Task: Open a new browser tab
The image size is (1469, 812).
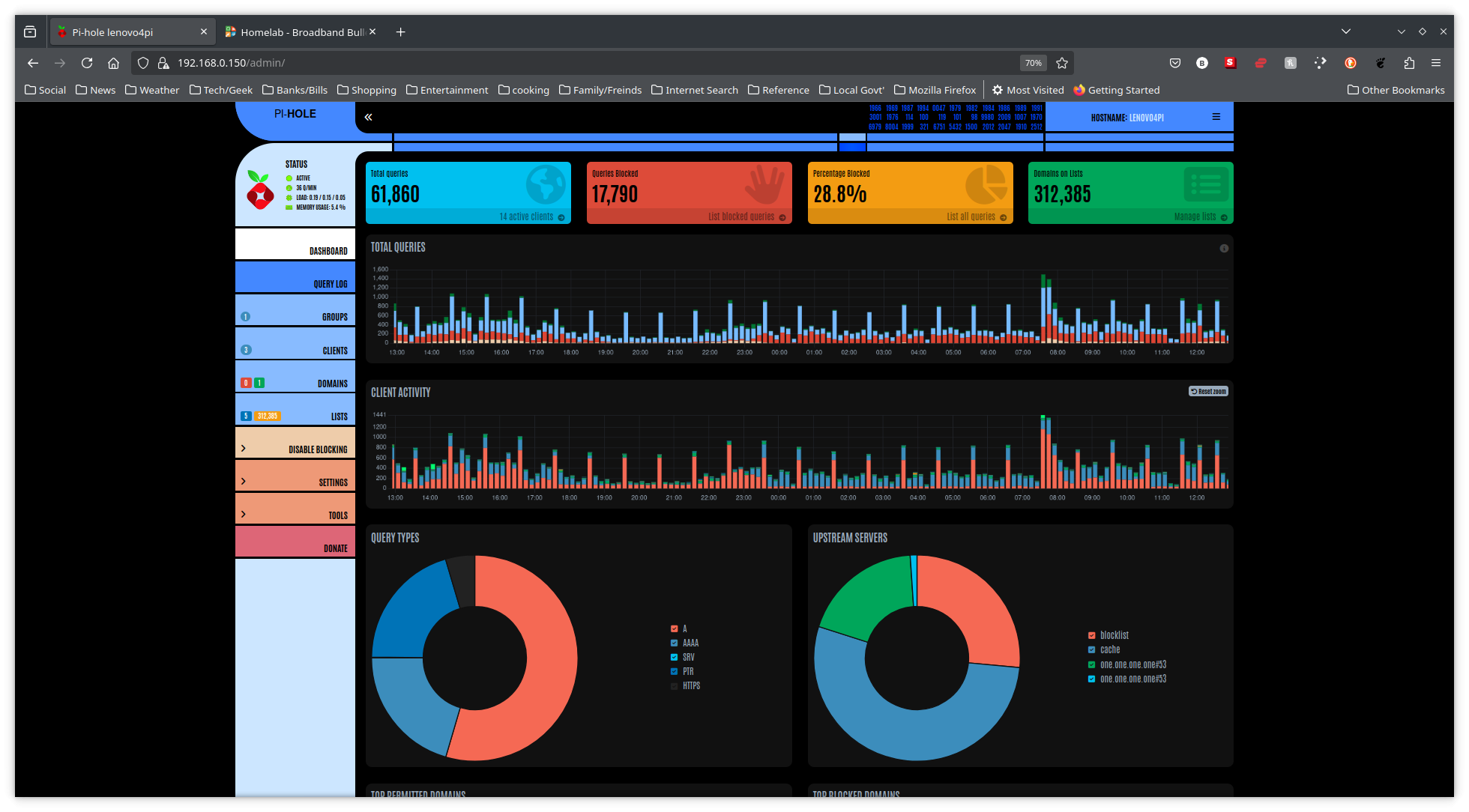Action: (401, 32)
